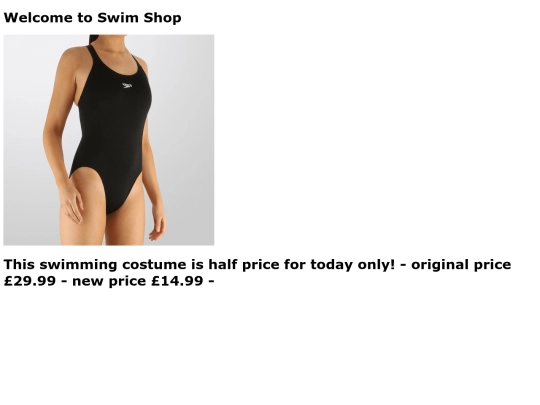This screenshot has height=405, width=540.
Task: Click the original price £29.99 text
Action: tap(30, 281)
